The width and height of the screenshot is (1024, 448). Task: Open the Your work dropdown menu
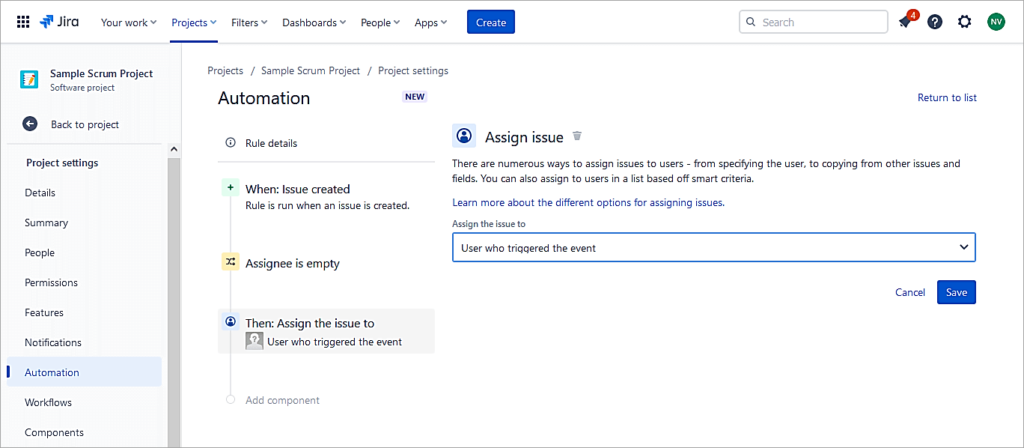coord(129,22)
